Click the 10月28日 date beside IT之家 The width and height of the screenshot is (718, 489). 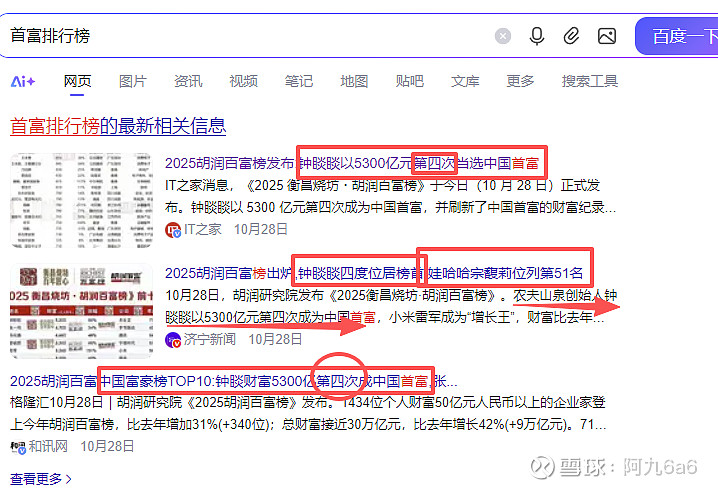click(261, 229)
